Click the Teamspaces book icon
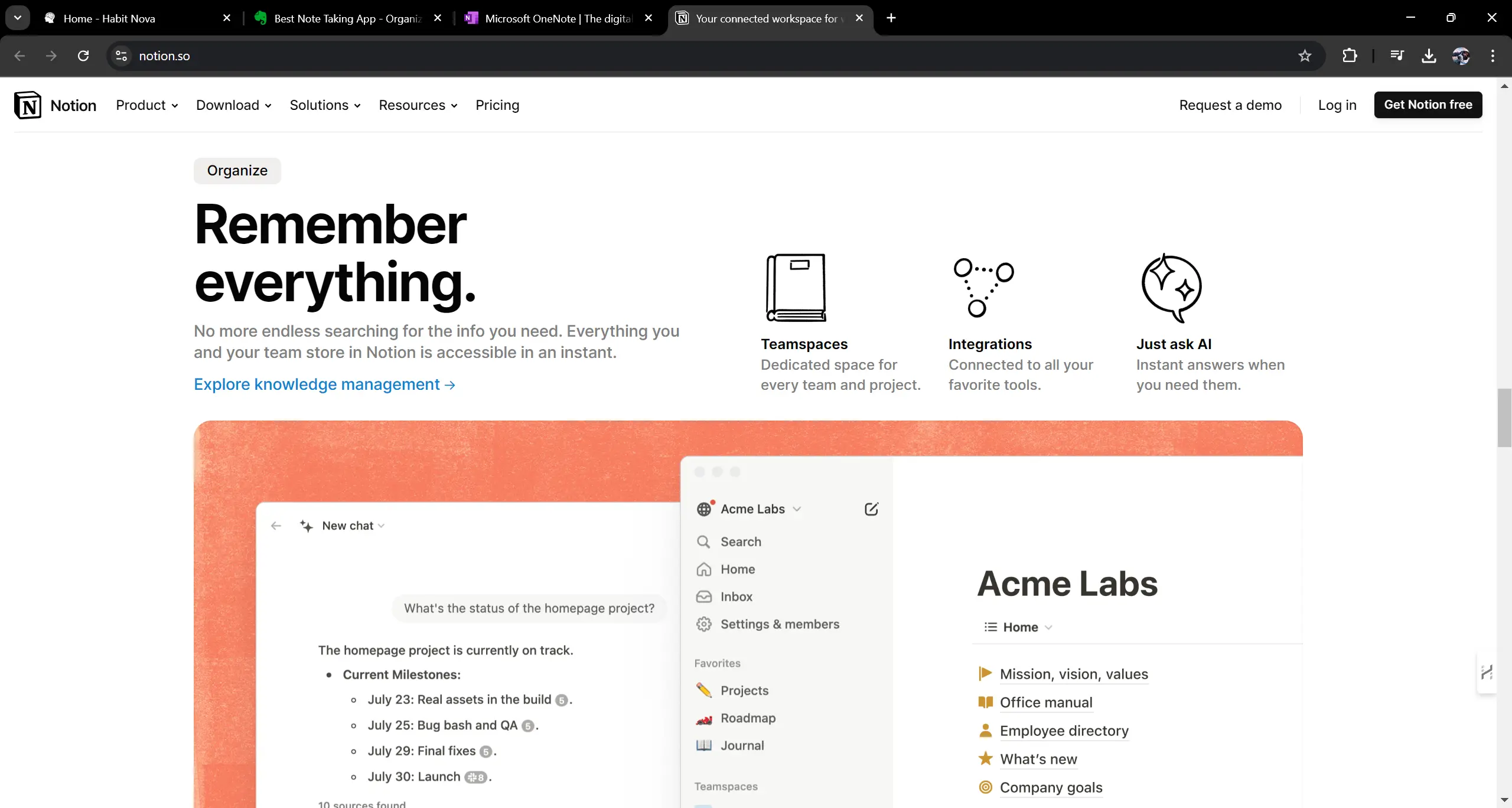Screen dimensions: 1512x808 point(796,288)
